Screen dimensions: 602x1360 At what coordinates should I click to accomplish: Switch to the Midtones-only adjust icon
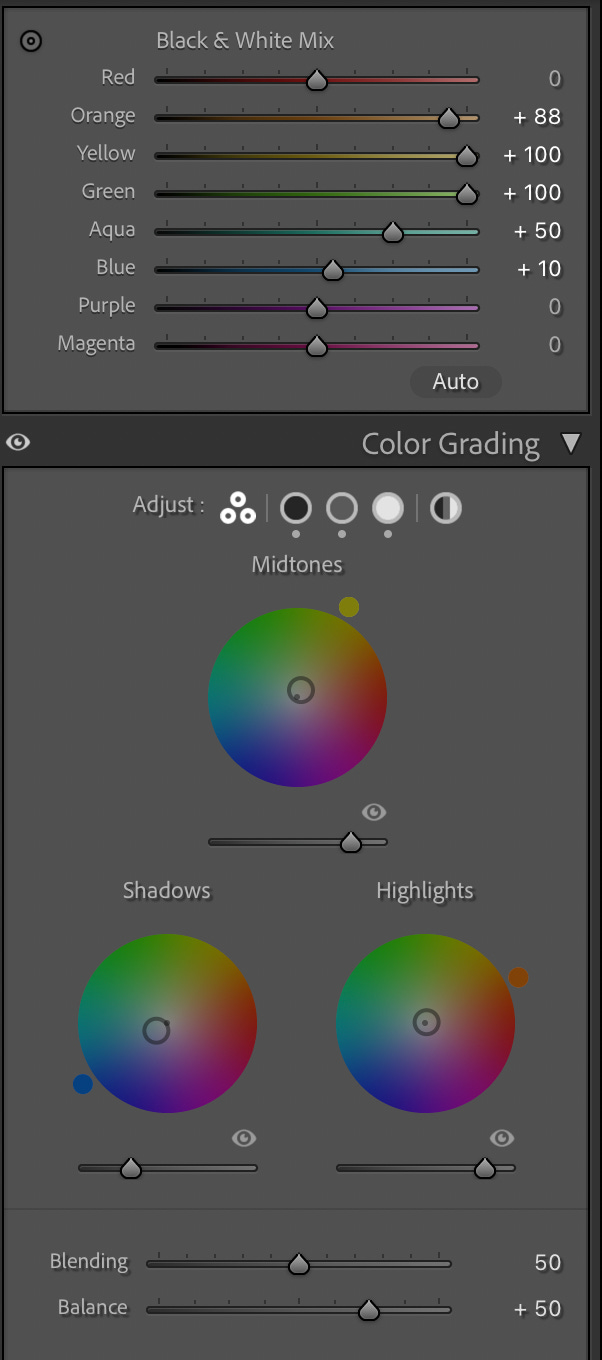pyautogui.click(x=342, y=508)
